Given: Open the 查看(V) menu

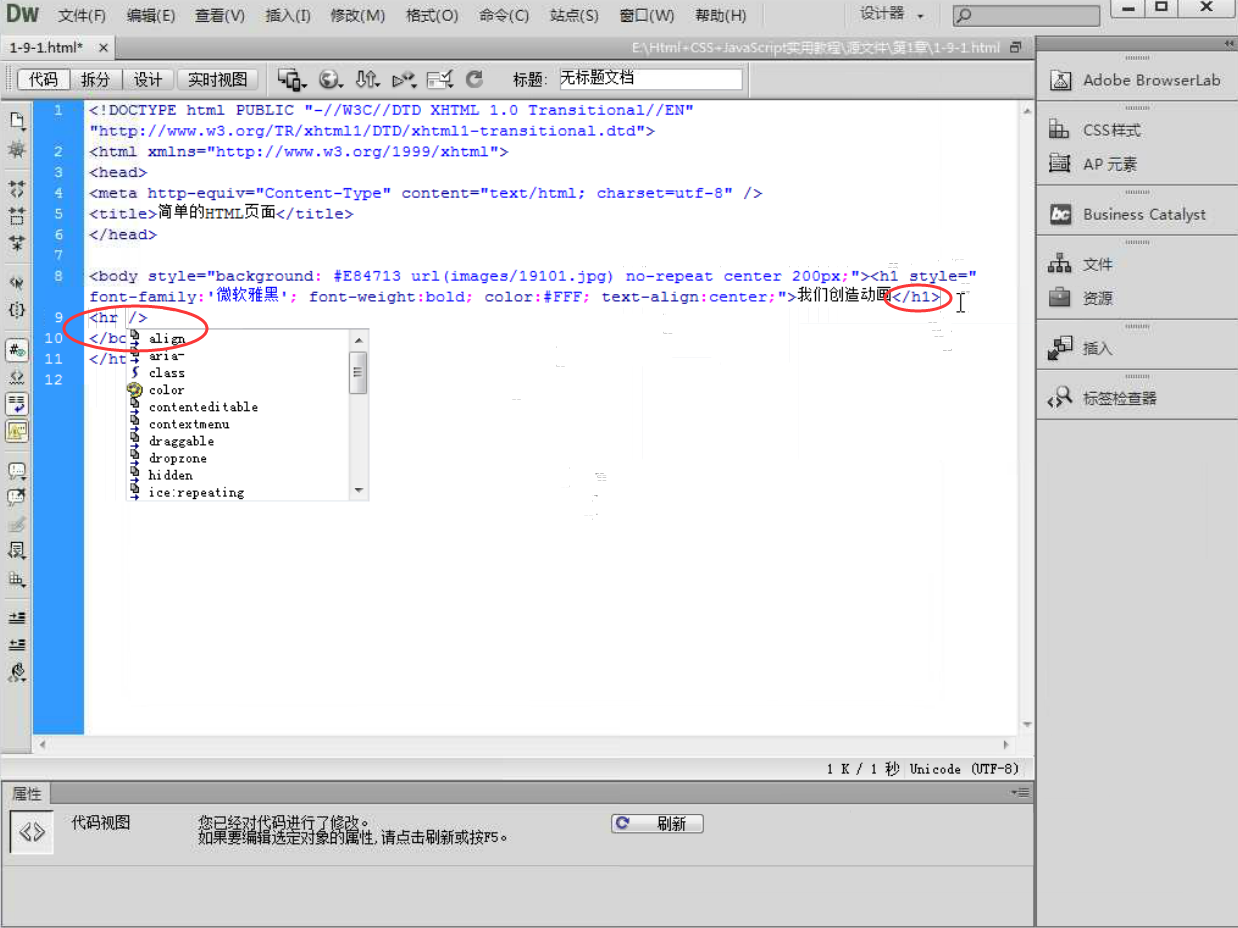Looking at the screenshot, I should 220,15.
